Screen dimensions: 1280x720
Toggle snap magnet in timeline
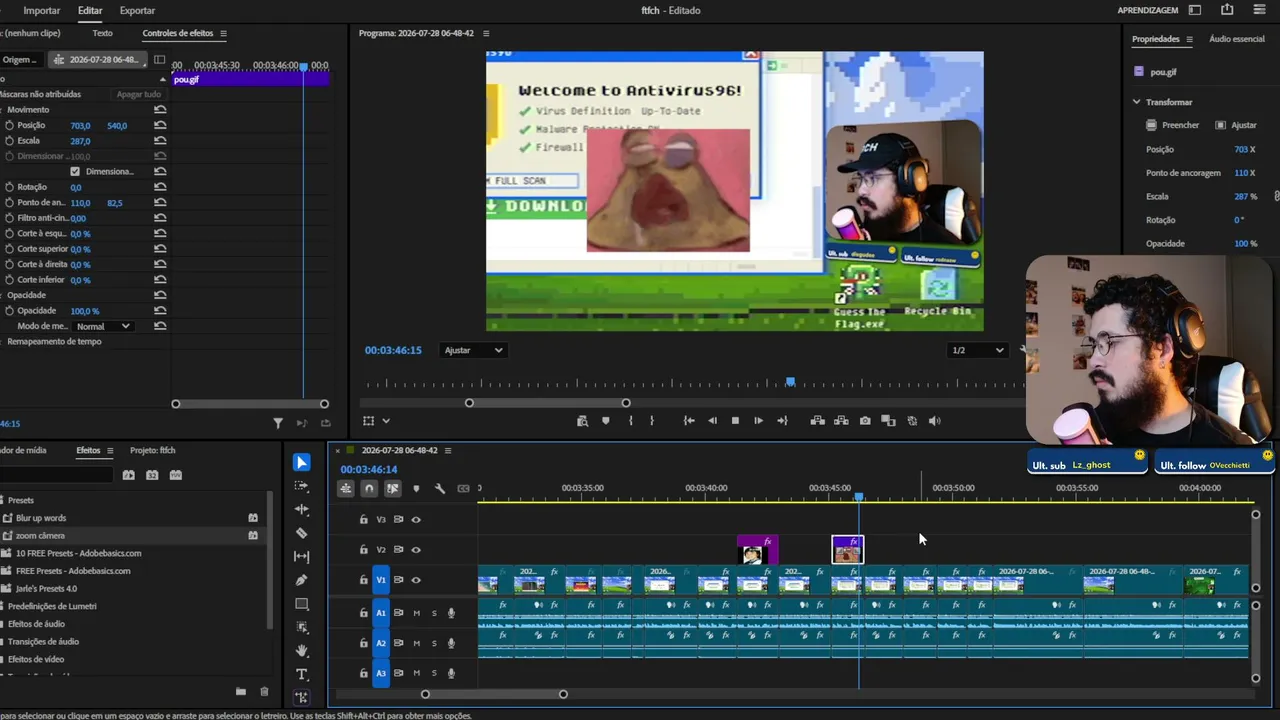(x=369, y=489)
